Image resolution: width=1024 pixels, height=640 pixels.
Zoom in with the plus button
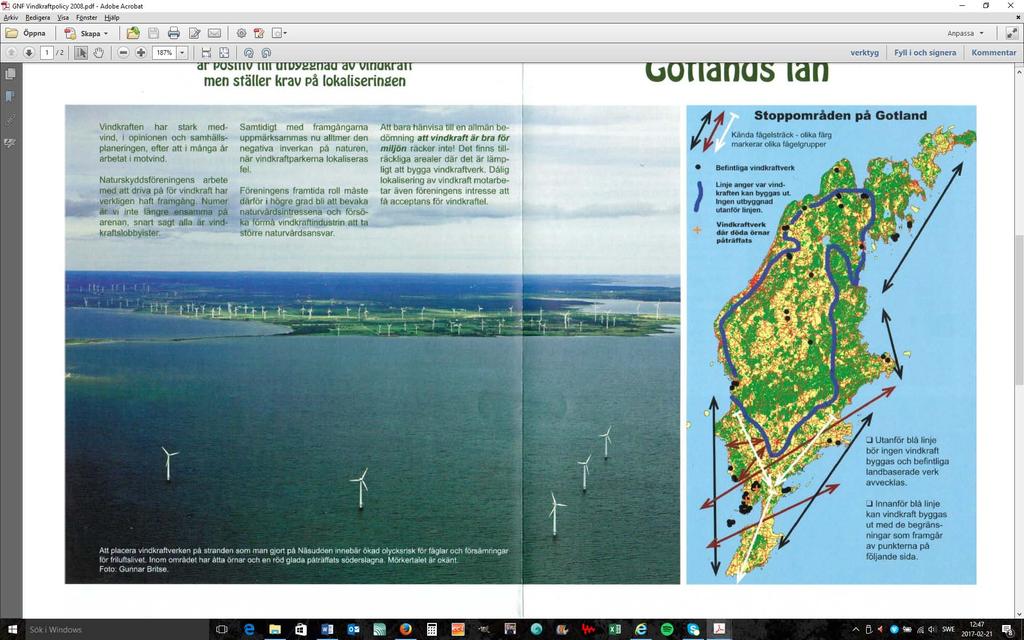coord(141,52)
